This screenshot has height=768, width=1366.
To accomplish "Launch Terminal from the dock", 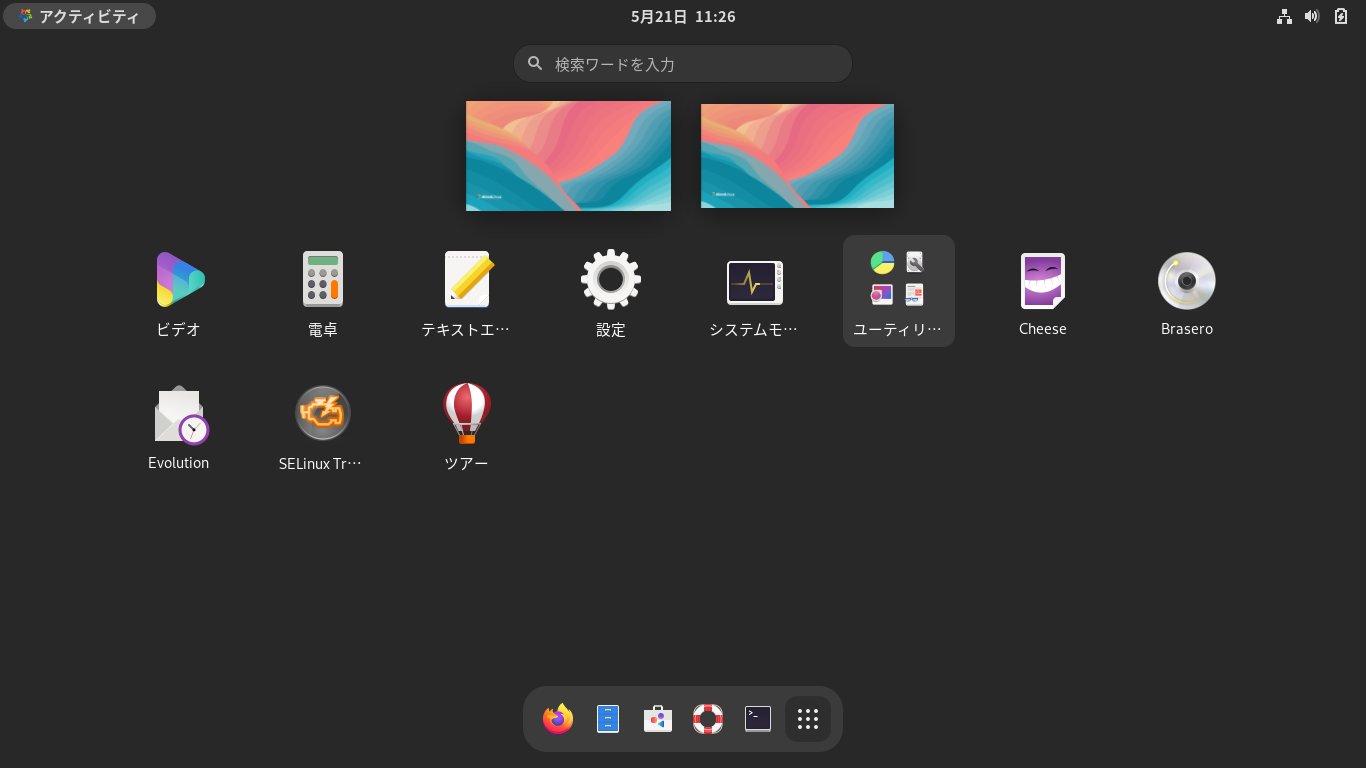I will coord(758,718).
